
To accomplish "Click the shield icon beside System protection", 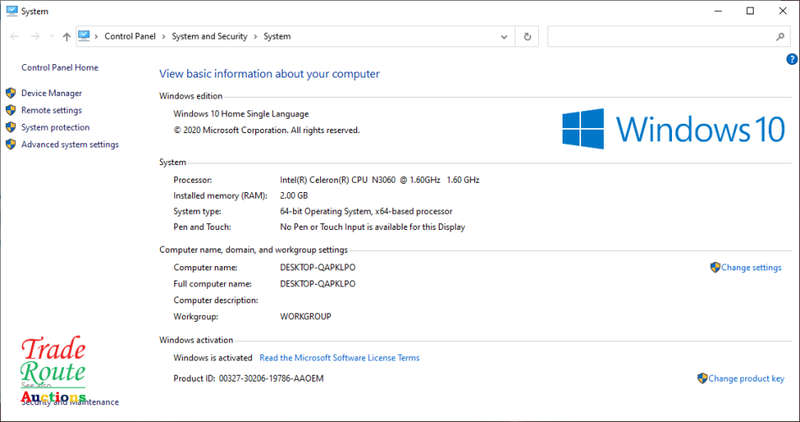I will click(11, 127).
